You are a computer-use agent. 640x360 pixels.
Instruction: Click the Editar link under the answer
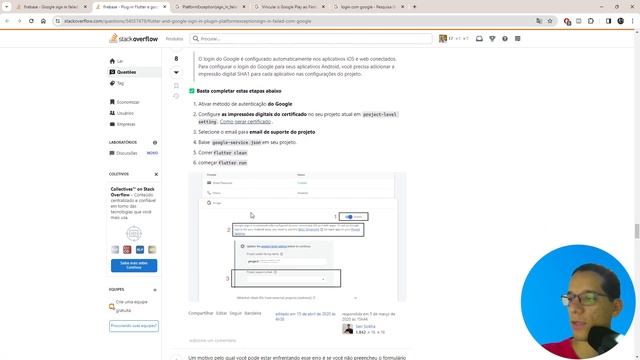[221, 313]
